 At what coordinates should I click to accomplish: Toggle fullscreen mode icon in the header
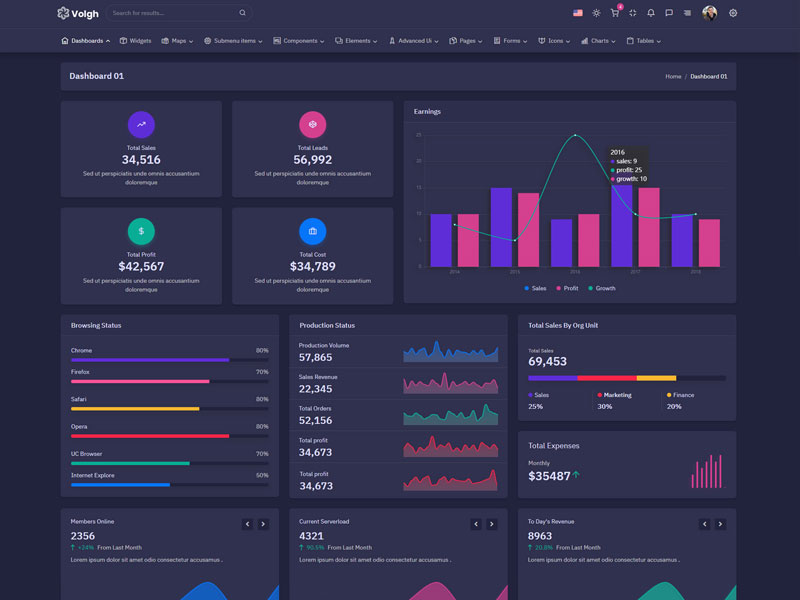(x=633, y=13)
